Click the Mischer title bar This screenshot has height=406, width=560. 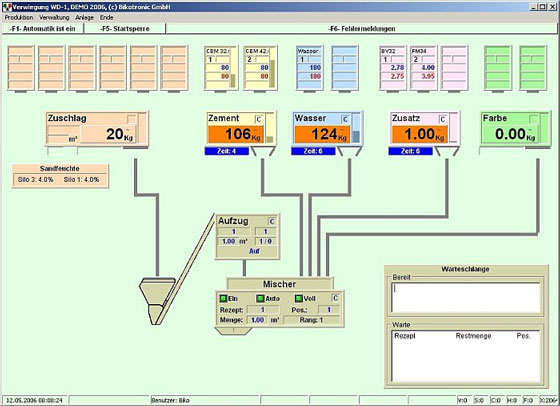[x=280, y=284]
